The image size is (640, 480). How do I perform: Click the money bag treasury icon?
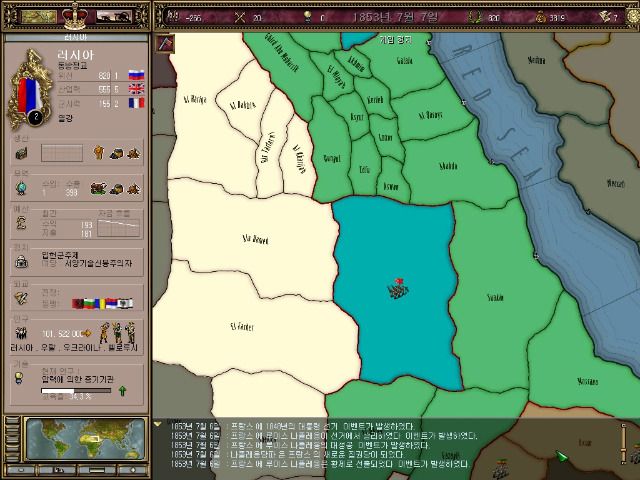coord(541,17)
